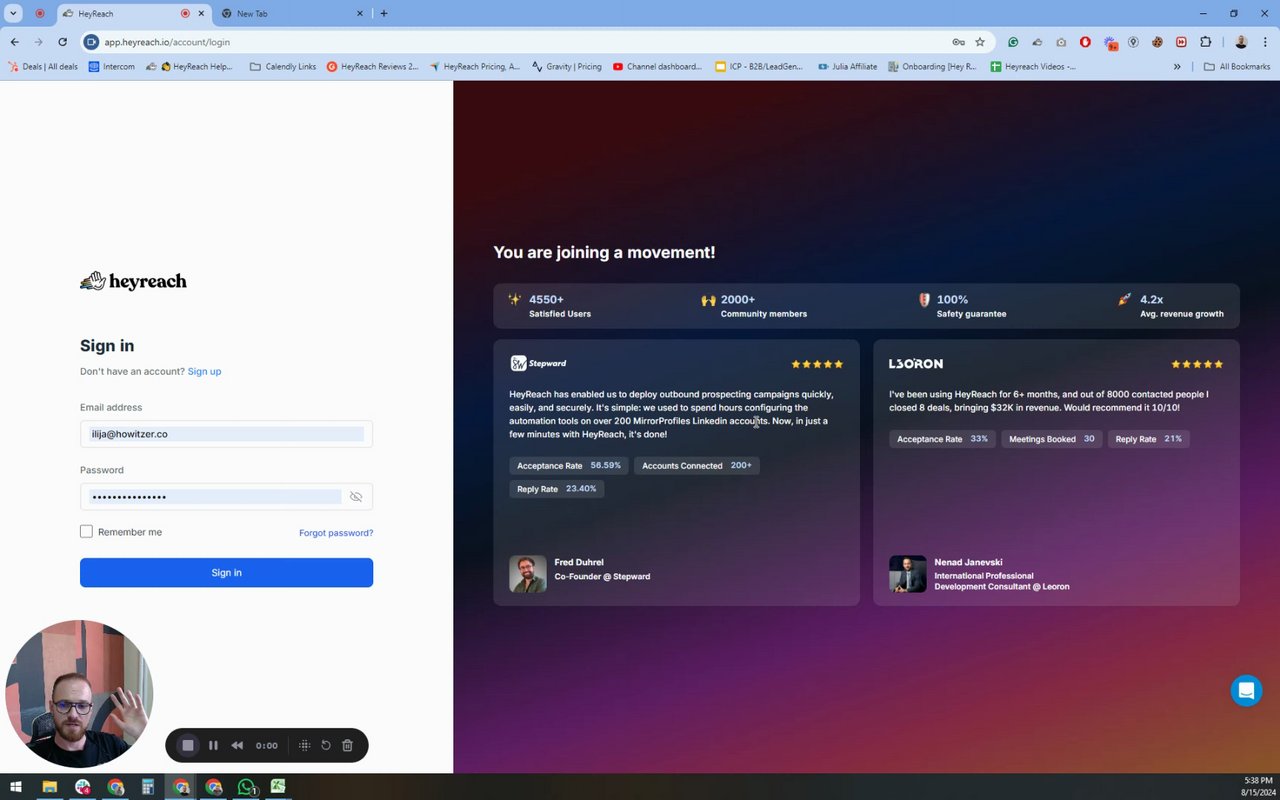The height and width of the screenshot is (800, 1280).
Task: Open the red hand blocker extension
Action: [1085, 42]
